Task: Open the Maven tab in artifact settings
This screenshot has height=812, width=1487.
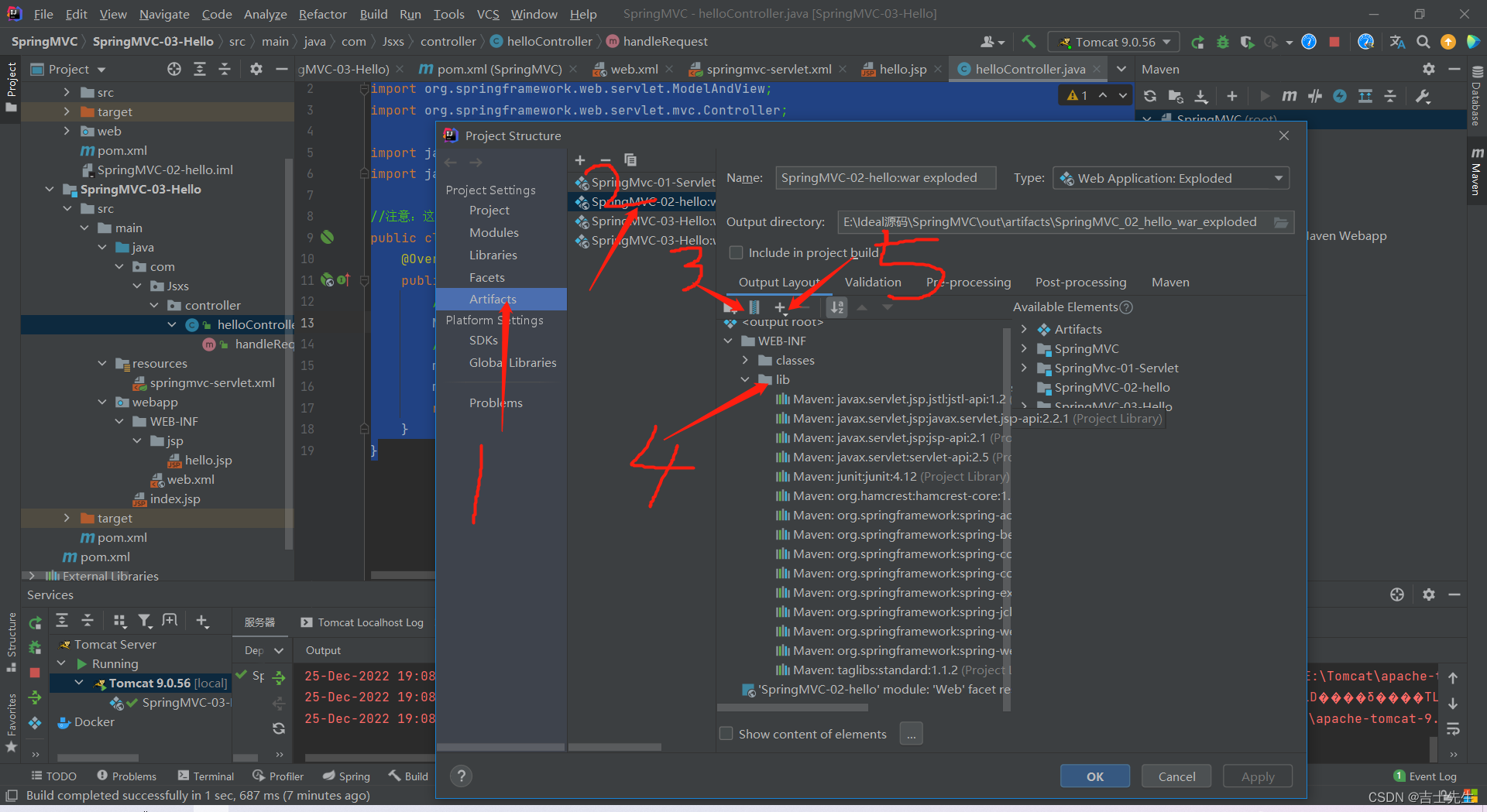Action: [1170, 282]
